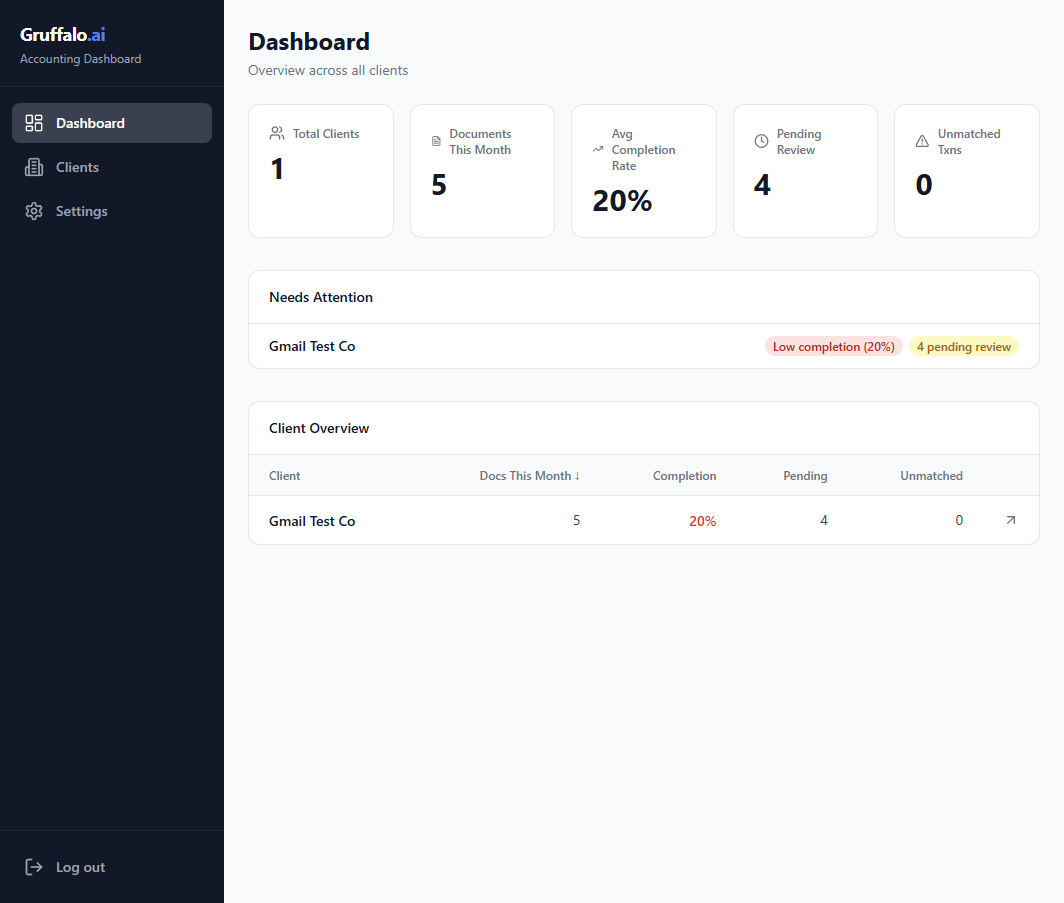
Task: Click the Clients building icon in sidebar
Action: point(34,167)
